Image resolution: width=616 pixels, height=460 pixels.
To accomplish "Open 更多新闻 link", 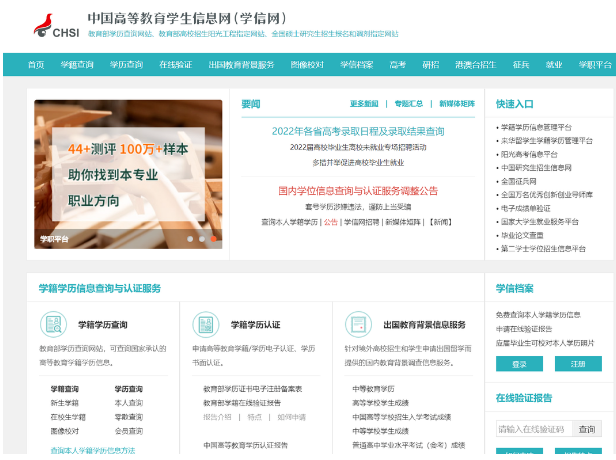I will [x=364, y=104].
